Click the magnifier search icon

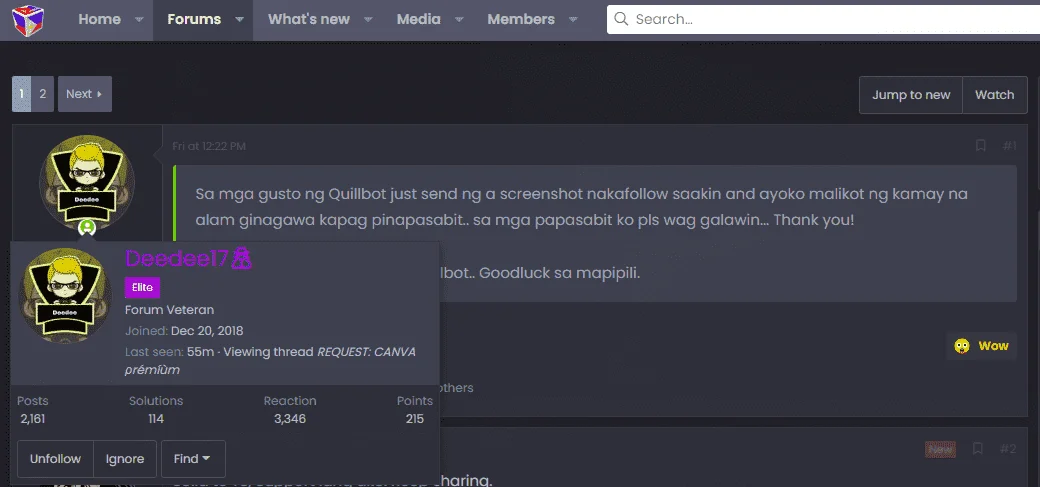621,19
